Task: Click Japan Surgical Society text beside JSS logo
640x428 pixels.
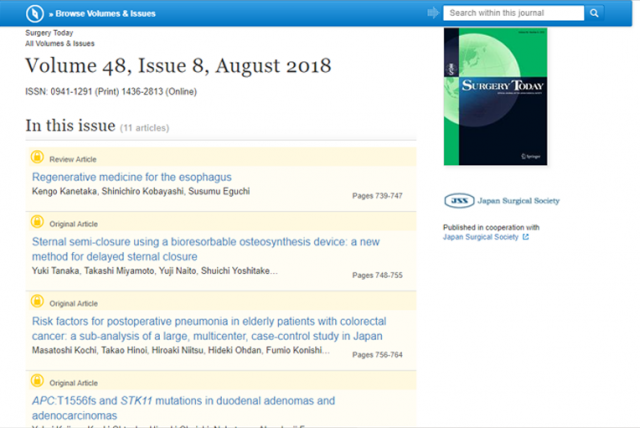Action: 517,201
